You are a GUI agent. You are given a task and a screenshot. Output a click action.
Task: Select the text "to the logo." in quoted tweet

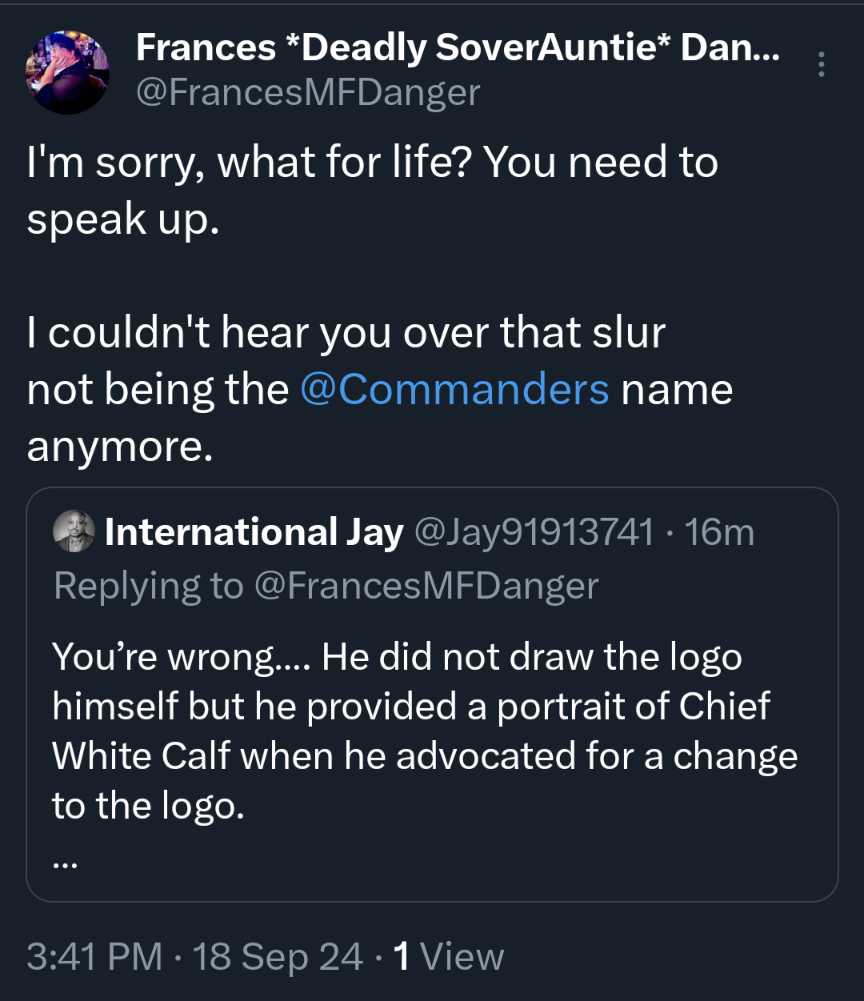tap(148, 806)
